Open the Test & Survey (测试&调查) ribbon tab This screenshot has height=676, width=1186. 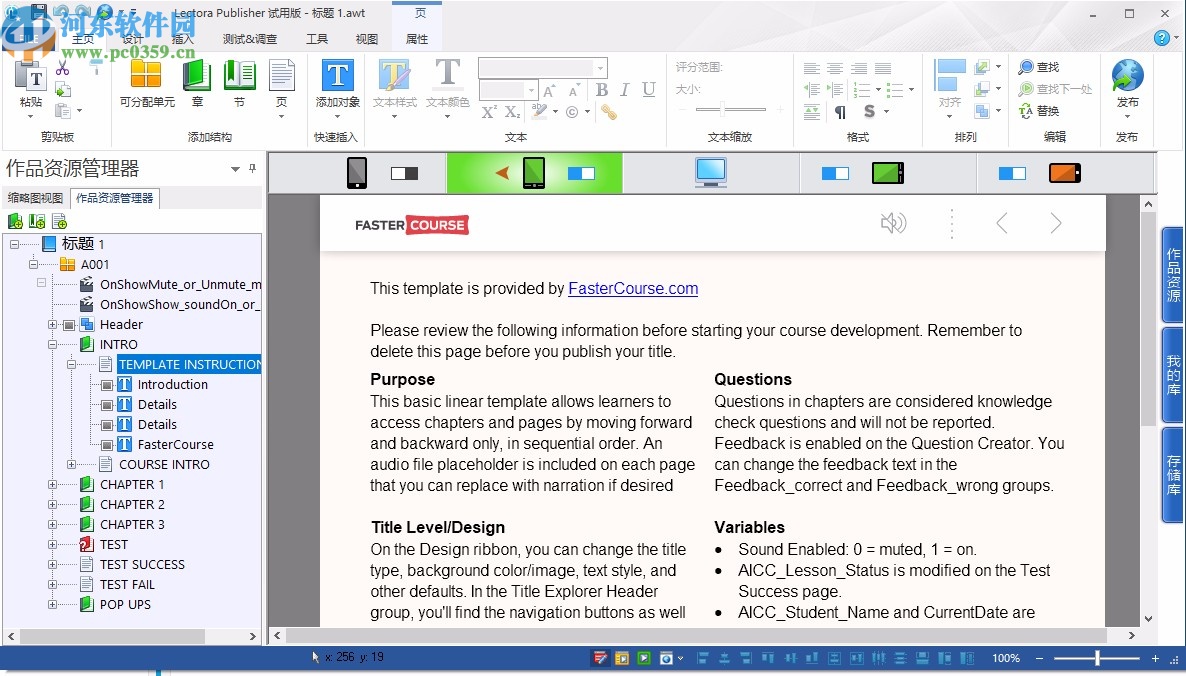[249, 39]
